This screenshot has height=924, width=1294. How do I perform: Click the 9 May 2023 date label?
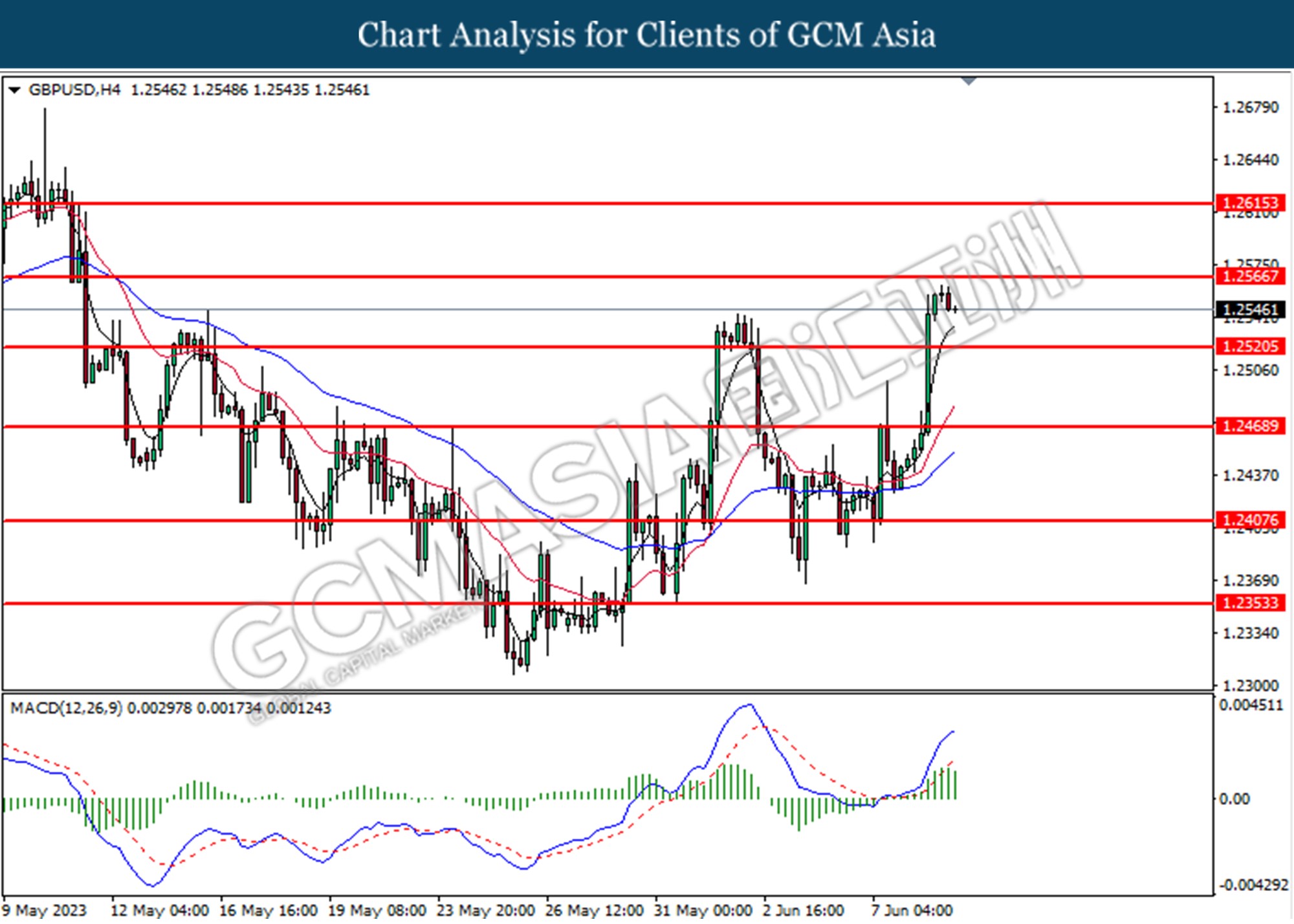44,910
